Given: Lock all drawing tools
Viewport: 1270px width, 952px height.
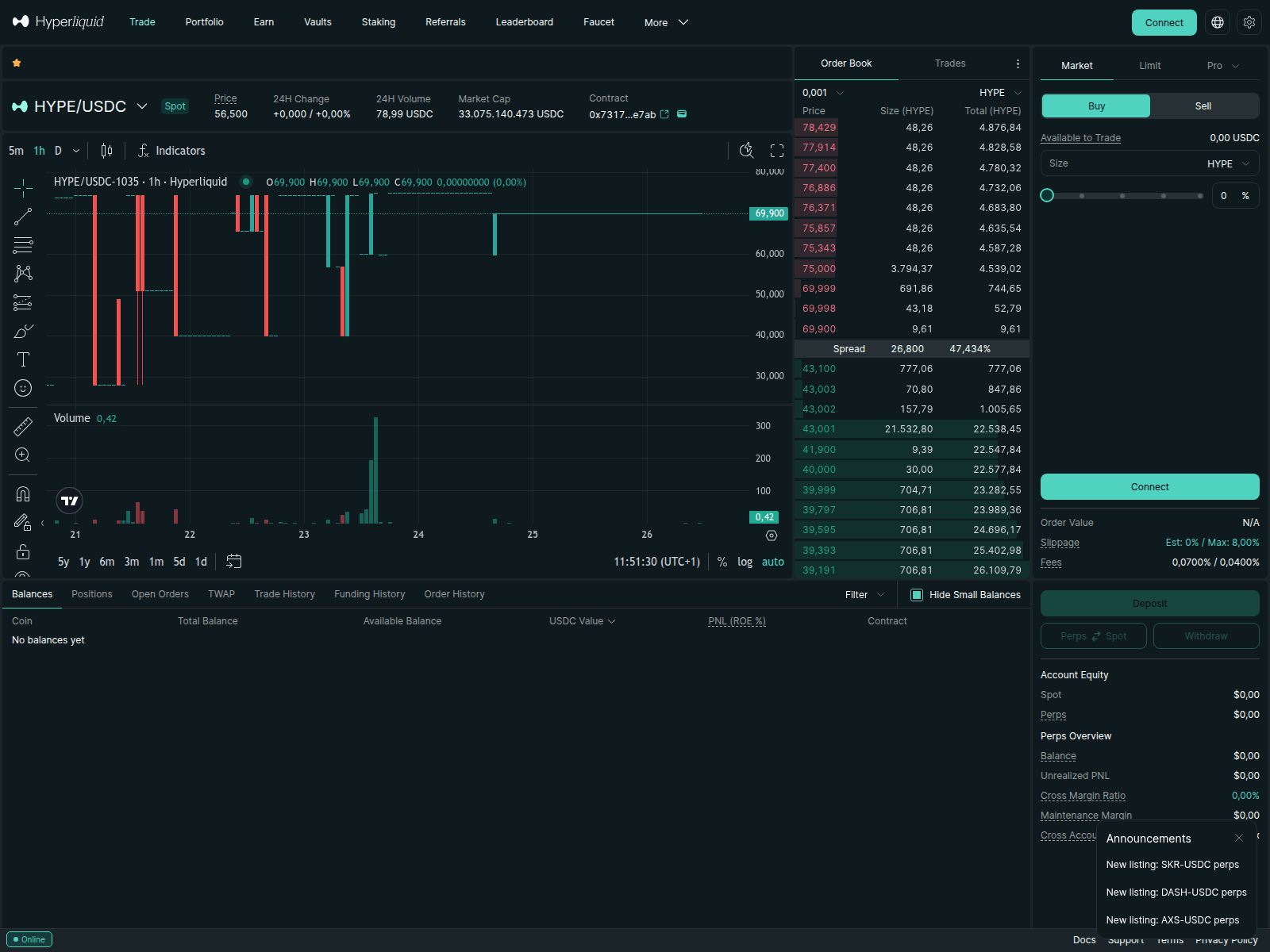Looking at the screenshot, I should 23,551.
